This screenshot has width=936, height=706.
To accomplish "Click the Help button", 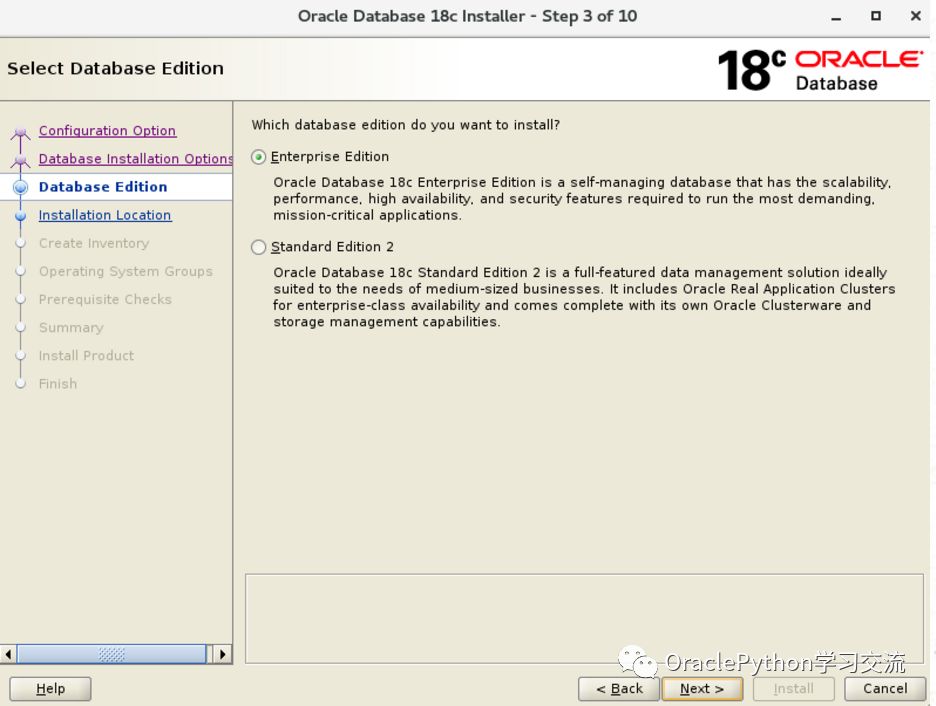I will [51, 689].
